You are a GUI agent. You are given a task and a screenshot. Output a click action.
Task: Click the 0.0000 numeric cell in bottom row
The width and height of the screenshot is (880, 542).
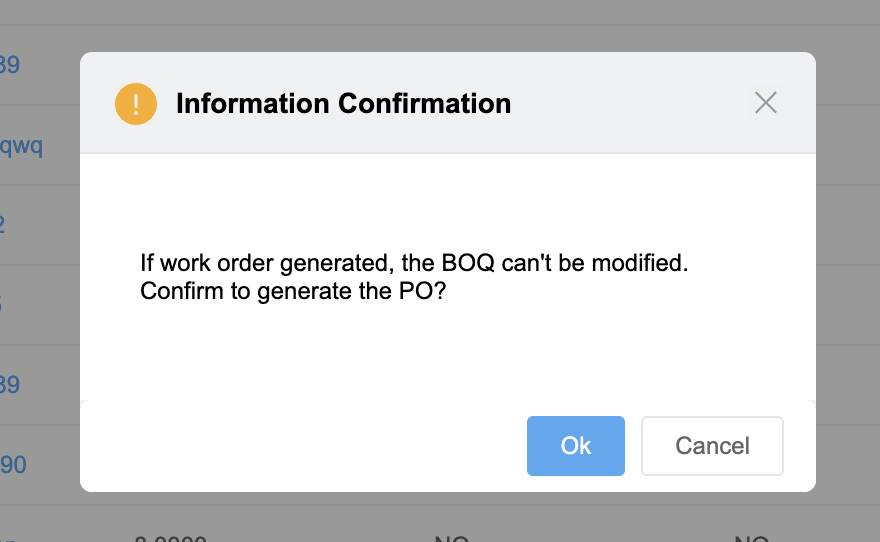(171, 538)
